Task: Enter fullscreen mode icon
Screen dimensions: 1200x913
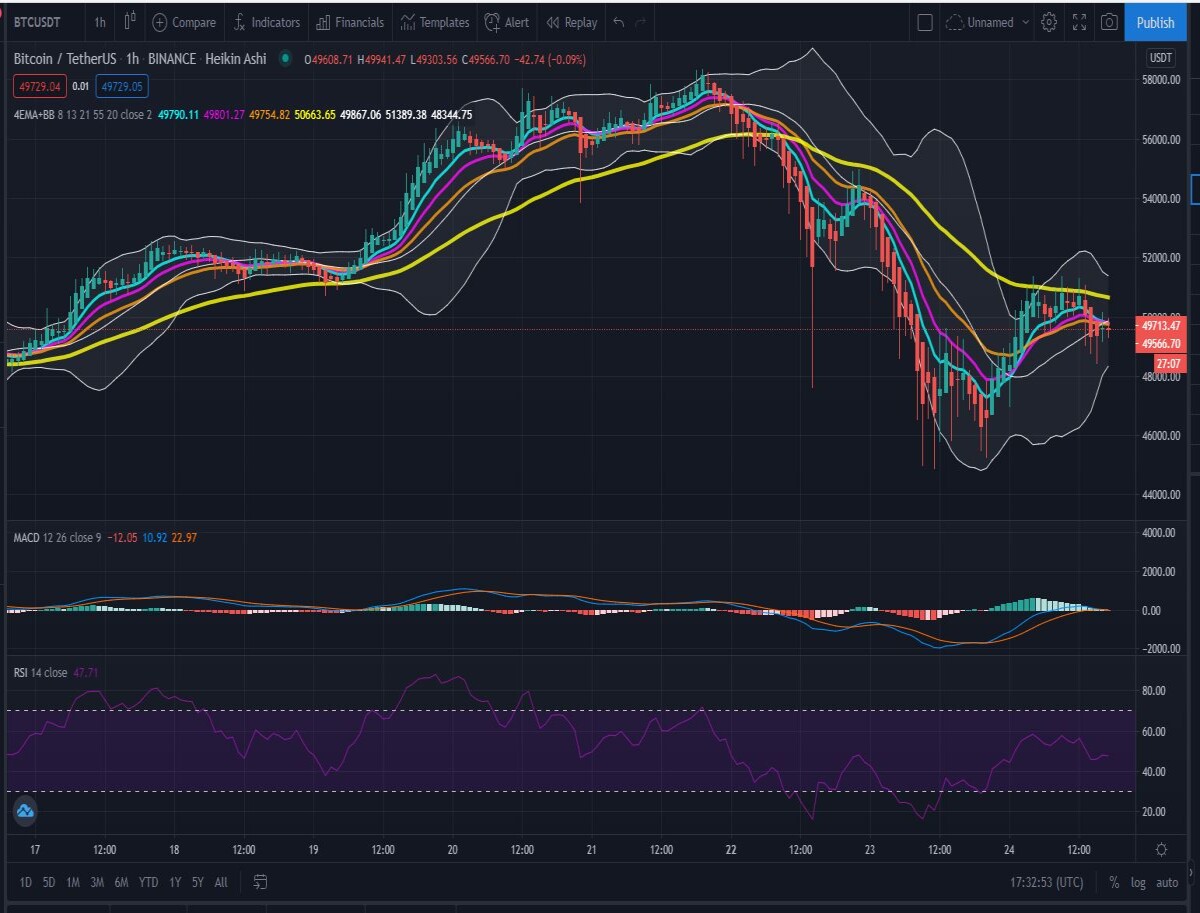Action: point(1079,22)
